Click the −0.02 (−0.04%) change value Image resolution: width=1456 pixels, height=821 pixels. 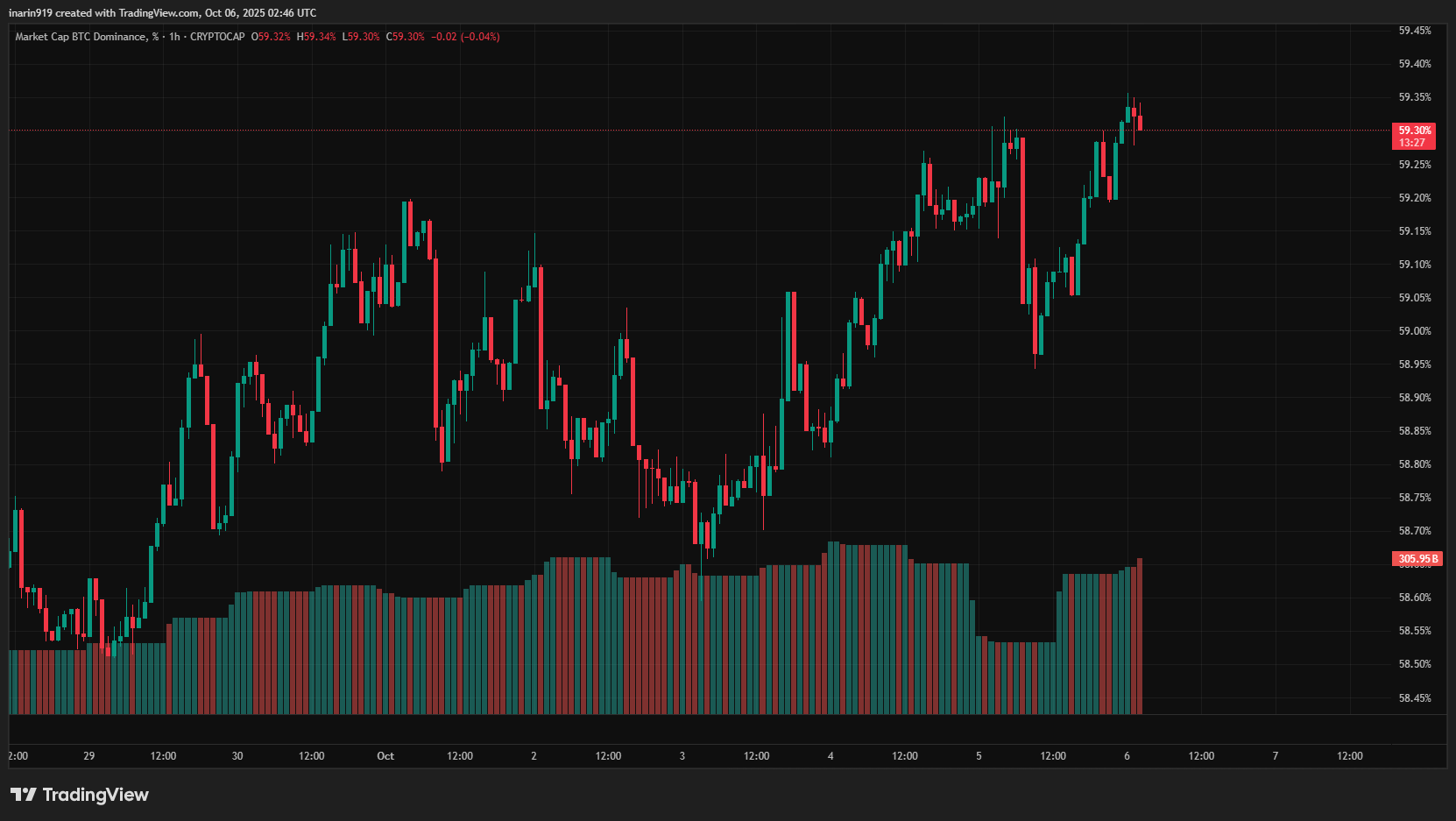pos(465,37)
